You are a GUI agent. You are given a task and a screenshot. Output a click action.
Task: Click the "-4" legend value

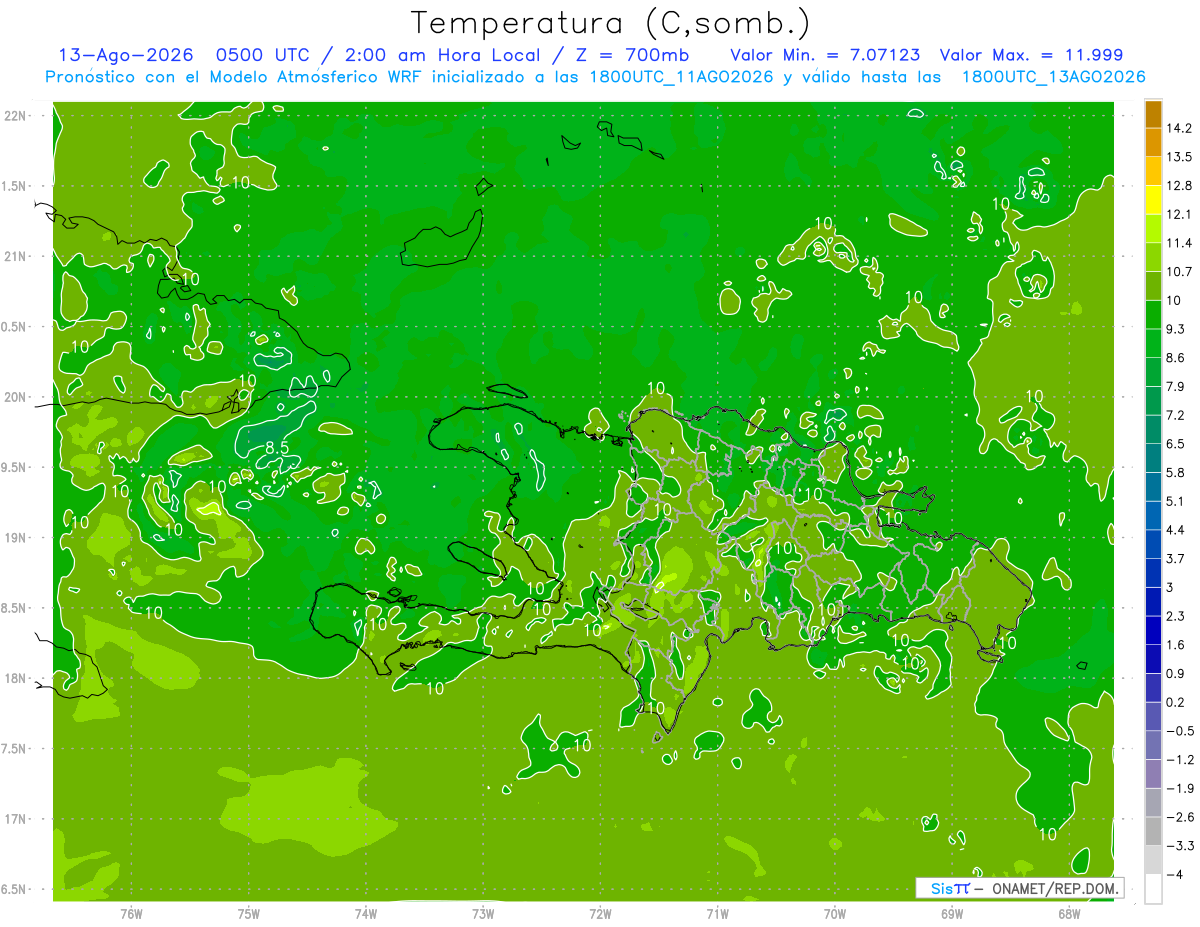click(x=1174, y=875)
